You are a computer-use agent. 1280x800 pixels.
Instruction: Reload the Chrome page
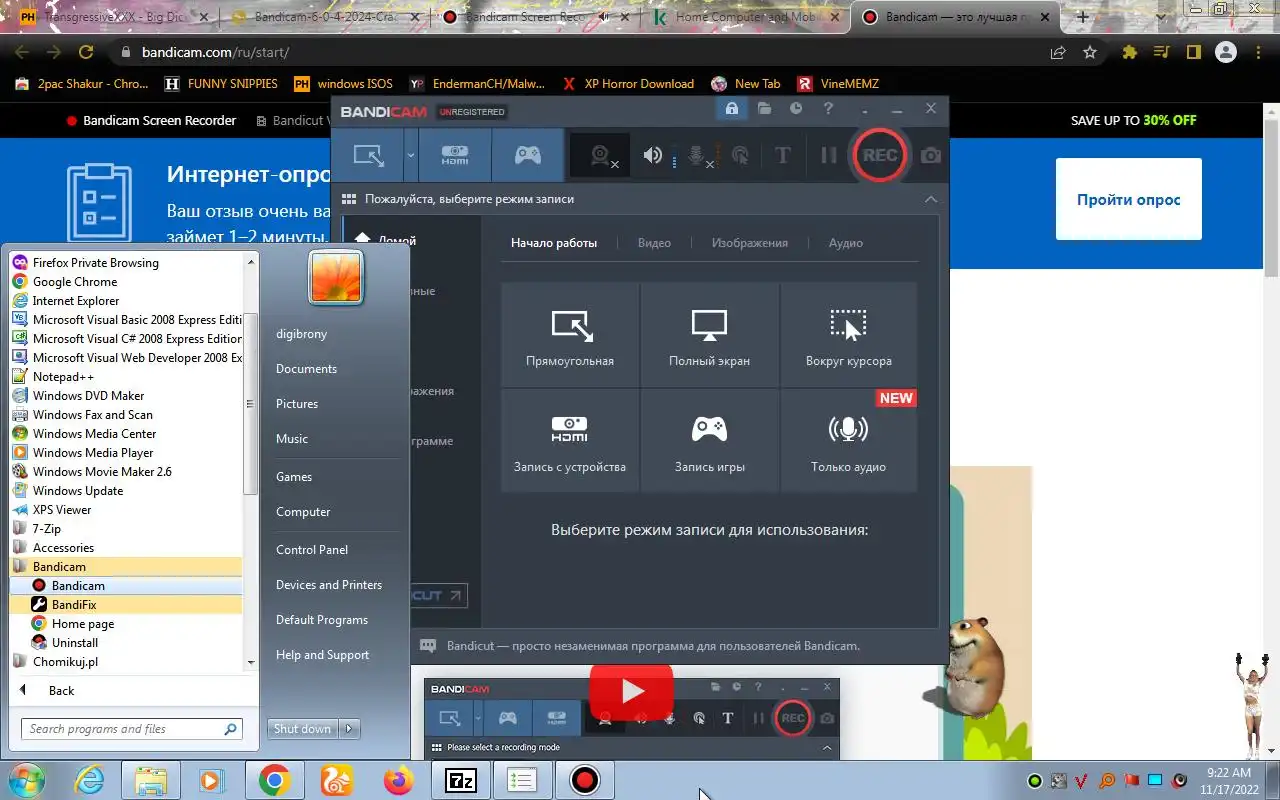click(x=86, y=52)
